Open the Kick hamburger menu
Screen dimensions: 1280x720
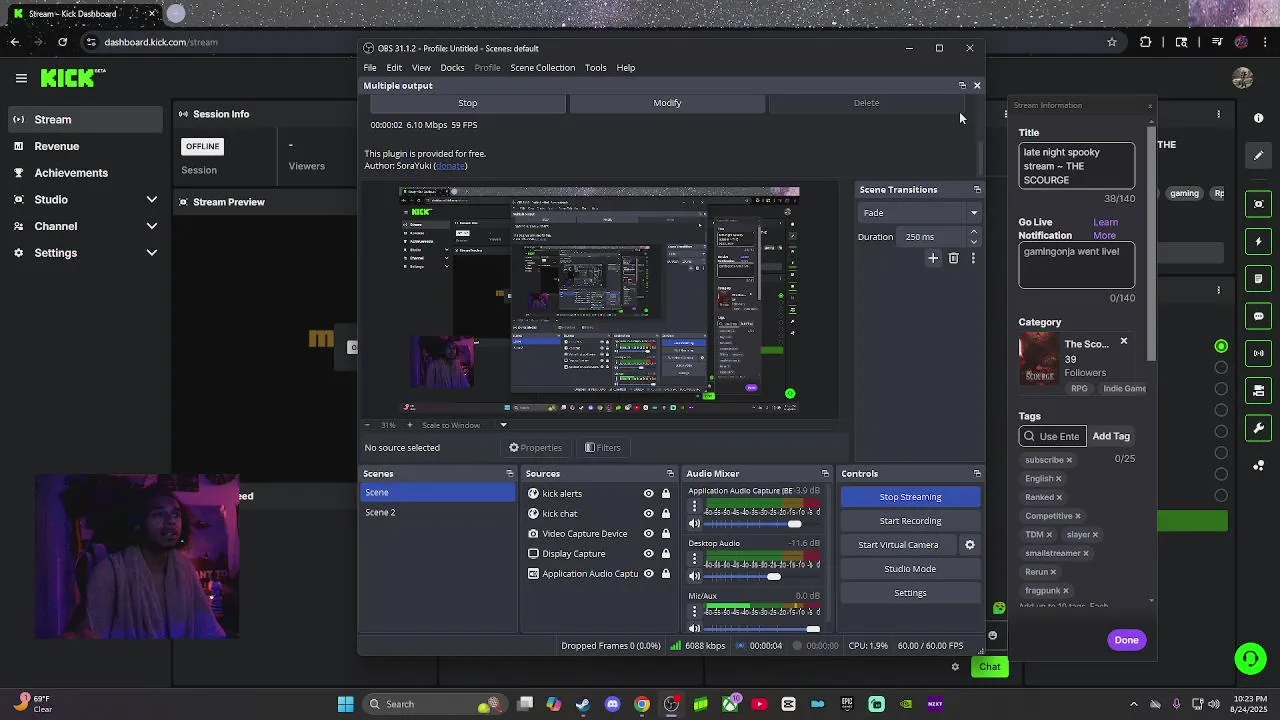21,77
